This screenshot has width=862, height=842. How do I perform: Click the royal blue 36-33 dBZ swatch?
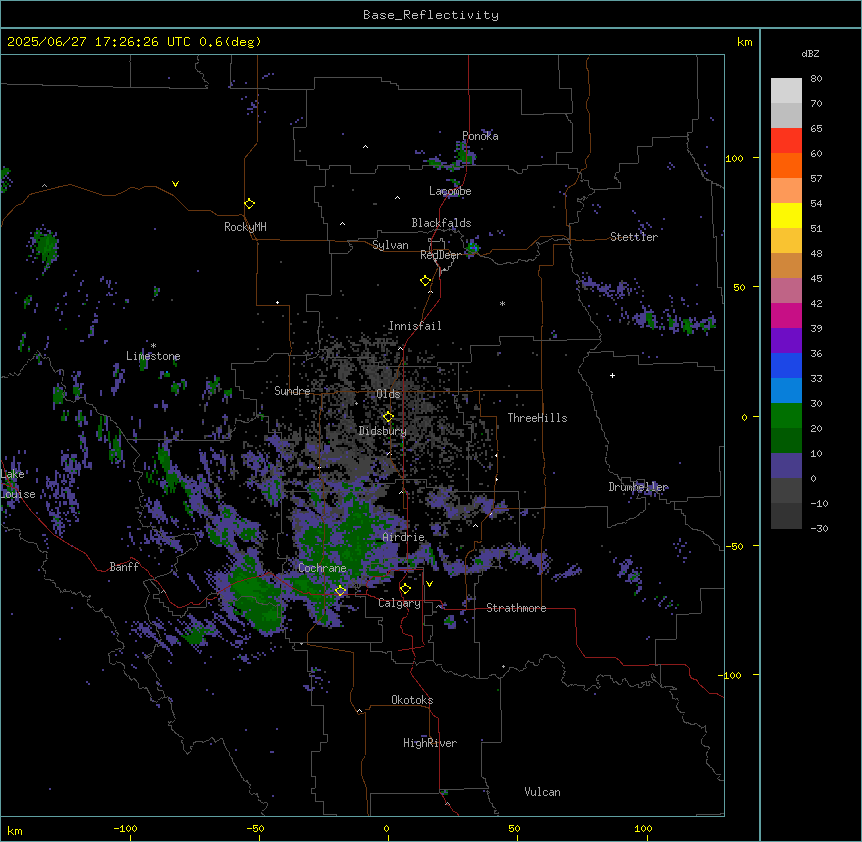[786, 365]
